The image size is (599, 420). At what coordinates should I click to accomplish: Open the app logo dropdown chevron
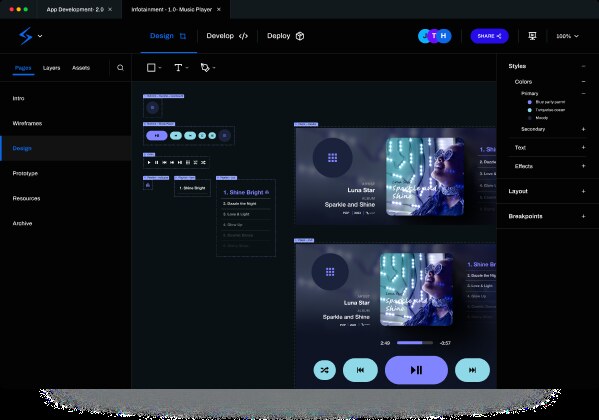pyautogui.click(x=40, y=36)
